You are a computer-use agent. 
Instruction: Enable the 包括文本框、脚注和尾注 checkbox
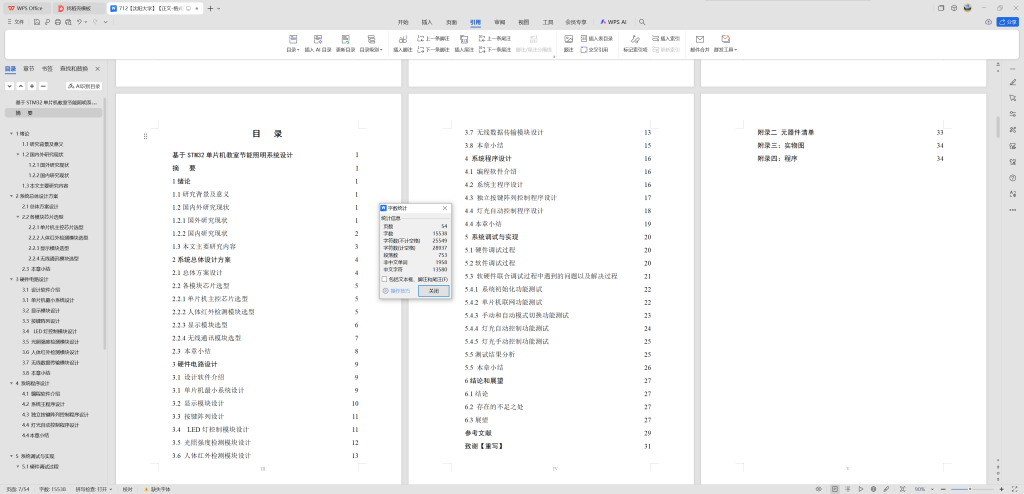385,278
